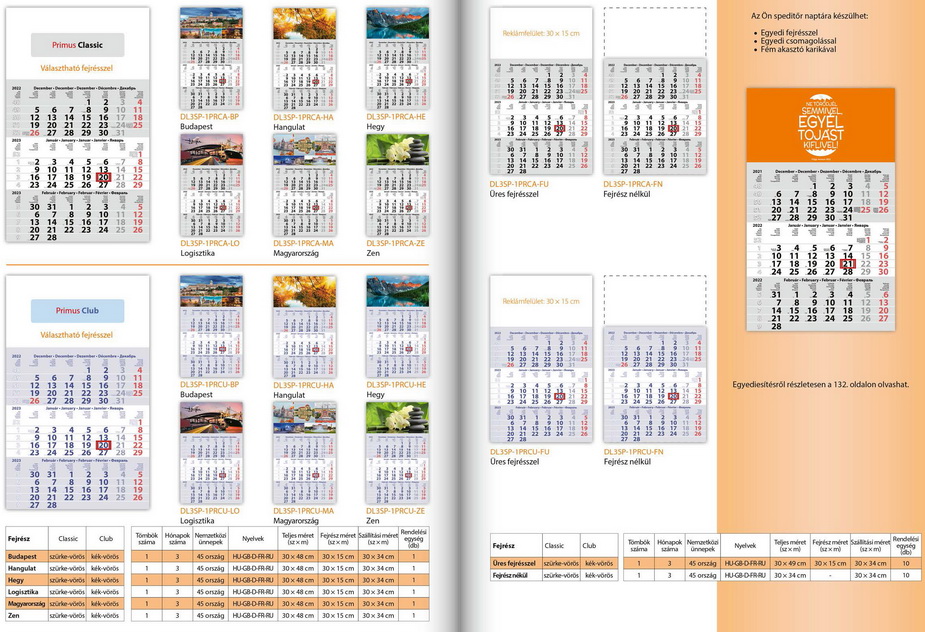The width and height of the screenshot is (925, 632).
Task: Select the Classic Budapest header thumbnail
Action: point(210,24)
